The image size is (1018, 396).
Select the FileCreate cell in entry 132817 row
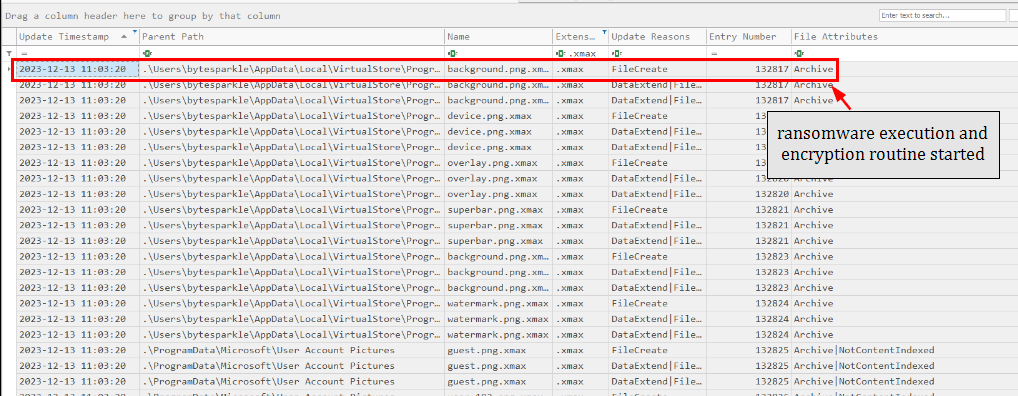[657, 69]
